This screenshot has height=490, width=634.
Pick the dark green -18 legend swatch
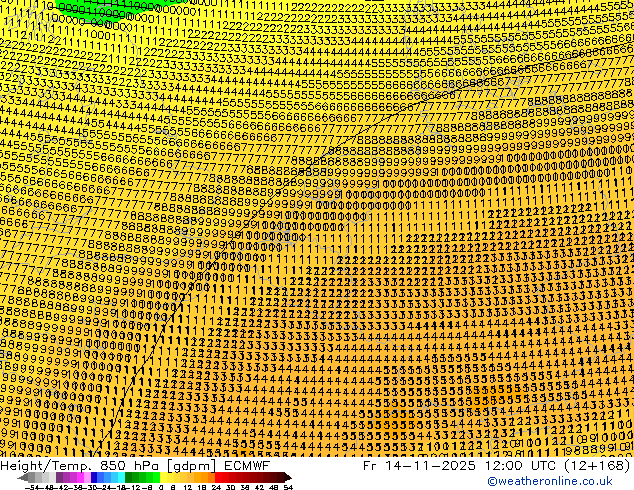(x=129, y=477)
